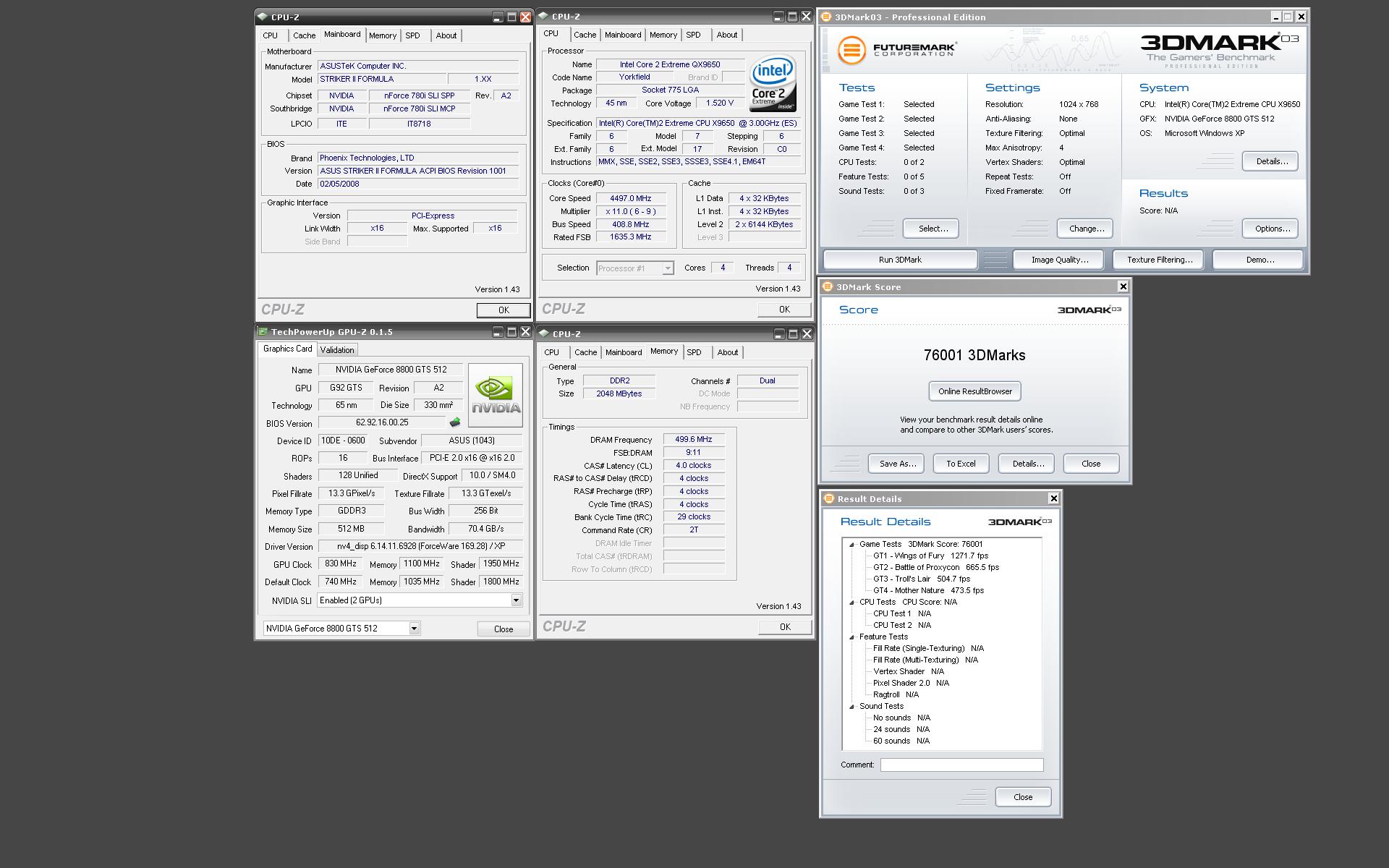Switch to the Validation tab in GPU-Z
The image size is (1389, 868).
coord(337,350)
